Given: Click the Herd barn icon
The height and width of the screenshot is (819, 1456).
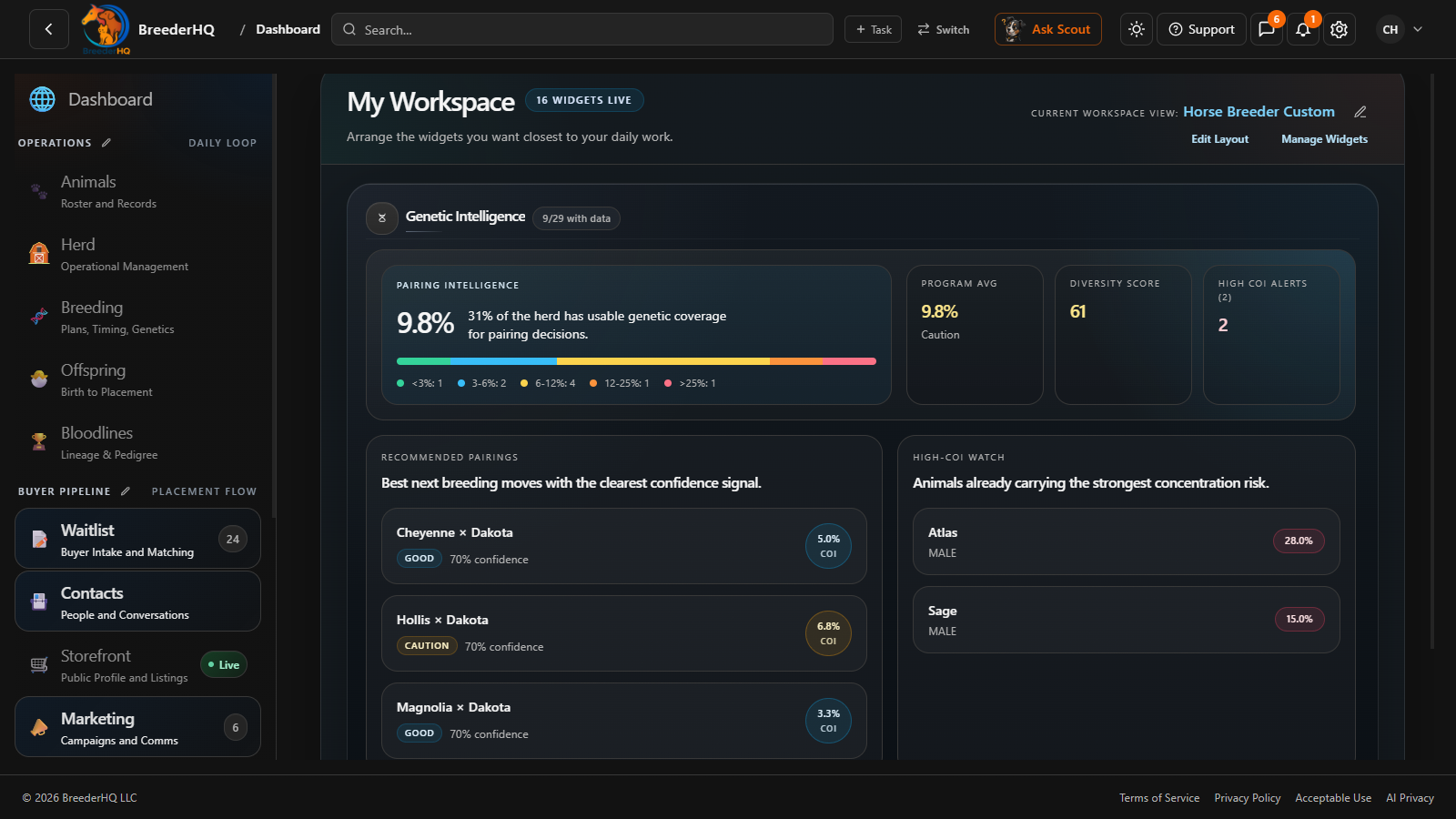Looking at the screenshot, I should coord(39,253).
